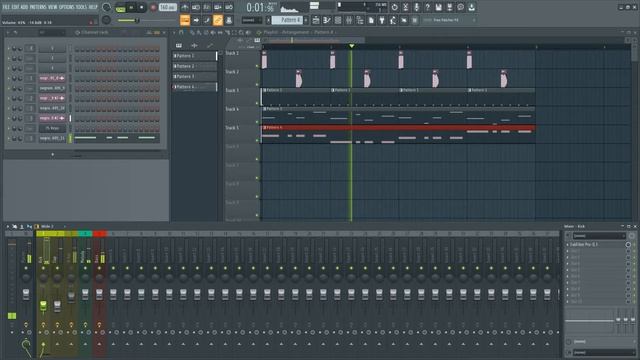Open the EDIT menu
Image resolution: width=640 pixels, height=360 pixels.
(15, 7)
